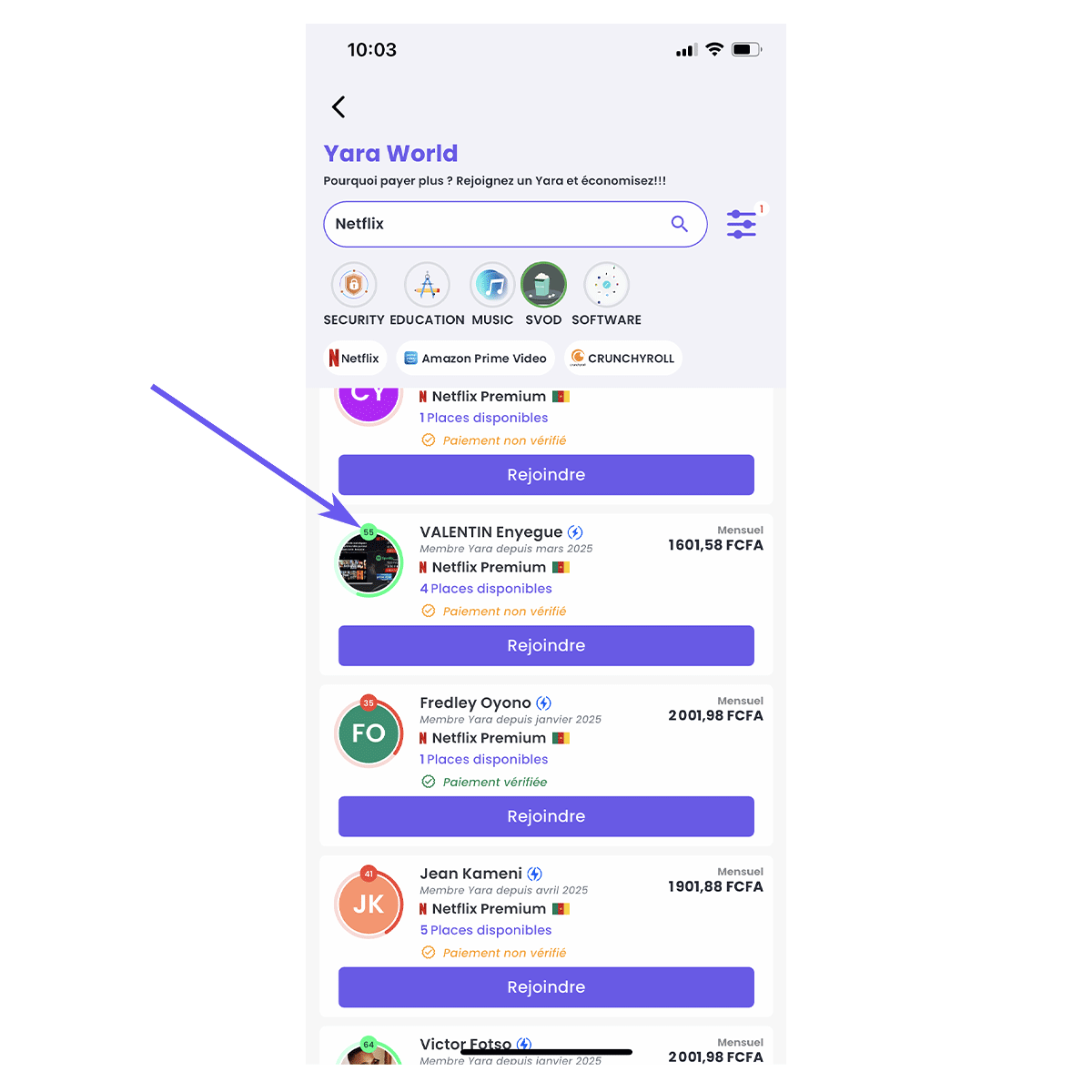The image size is (1092, 1092).
Task: Click Rejoindre for Fredley Oyono's group
Action: point(546,816)
